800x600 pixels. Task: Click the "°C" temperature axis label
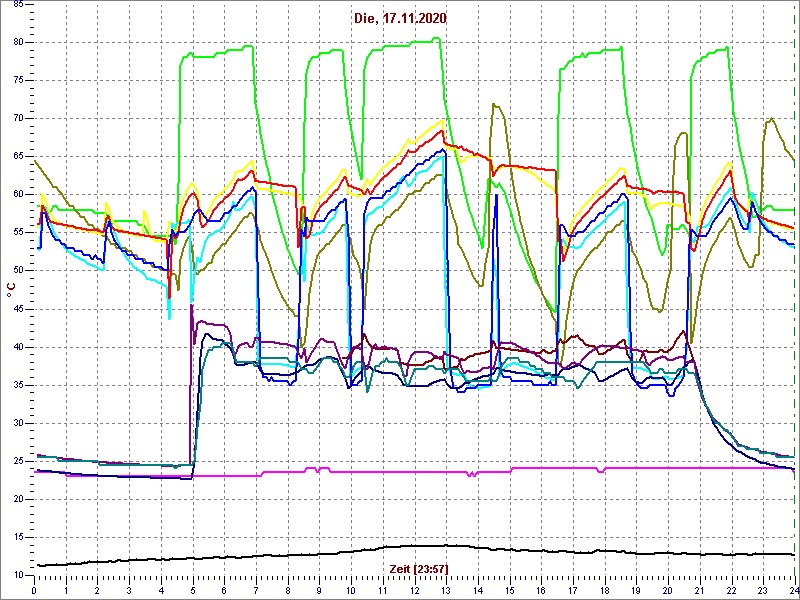(11, 290)
